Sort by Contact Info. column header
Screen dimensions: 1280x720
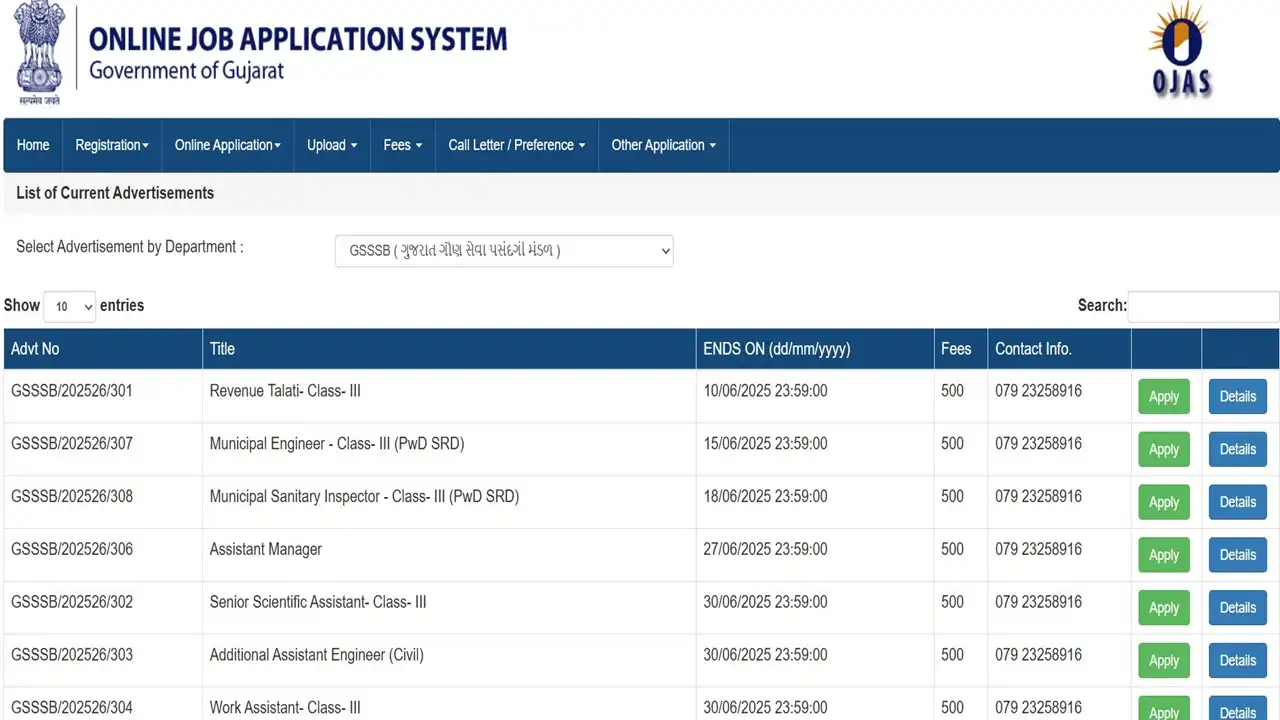1059,349
